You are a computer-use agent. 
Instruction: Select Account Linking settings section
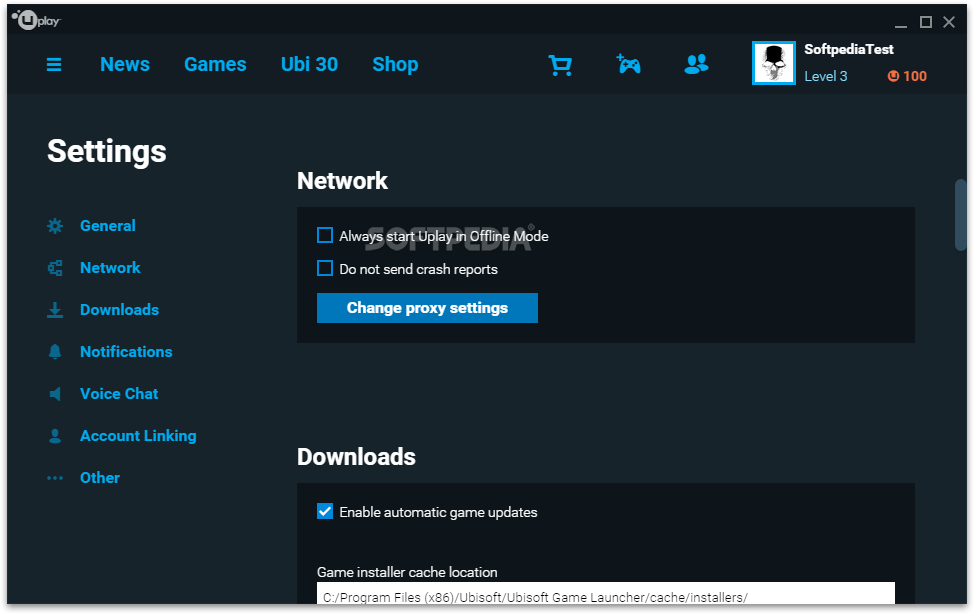click(138, 436)
